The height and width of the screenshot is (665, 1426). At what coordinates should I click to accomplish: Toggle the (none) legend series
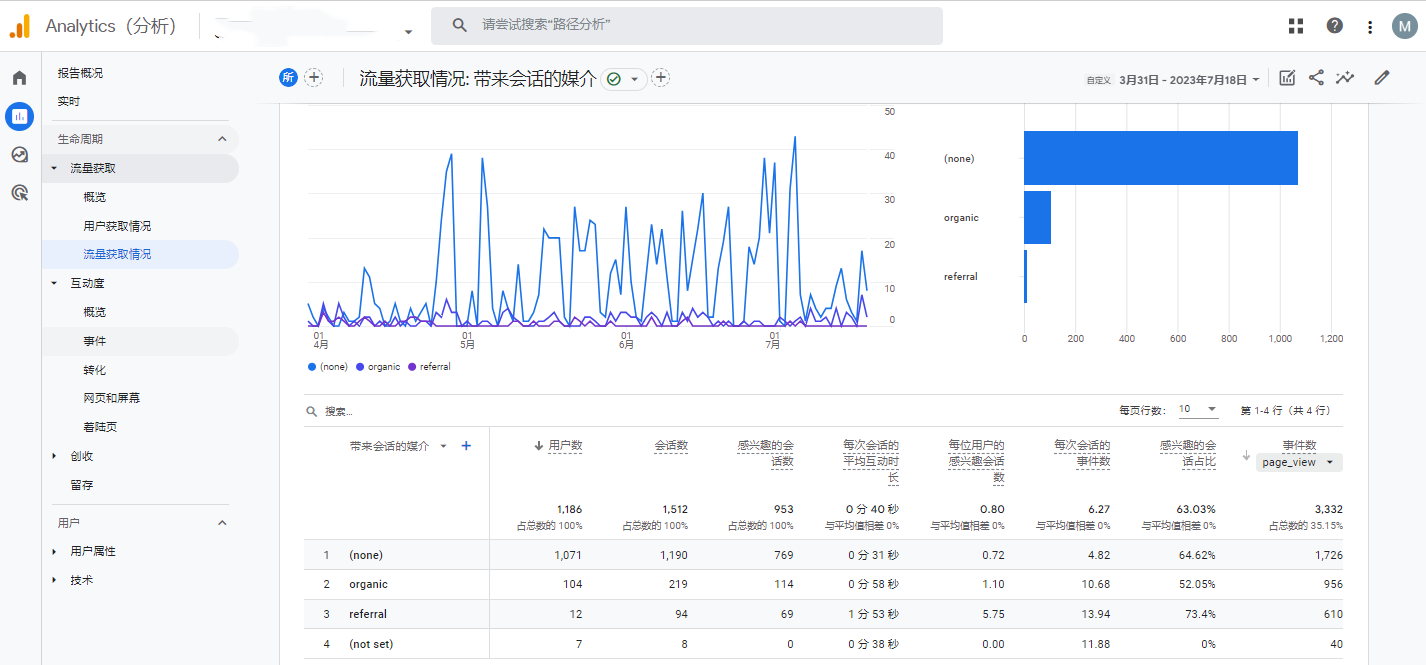(328, 367)
